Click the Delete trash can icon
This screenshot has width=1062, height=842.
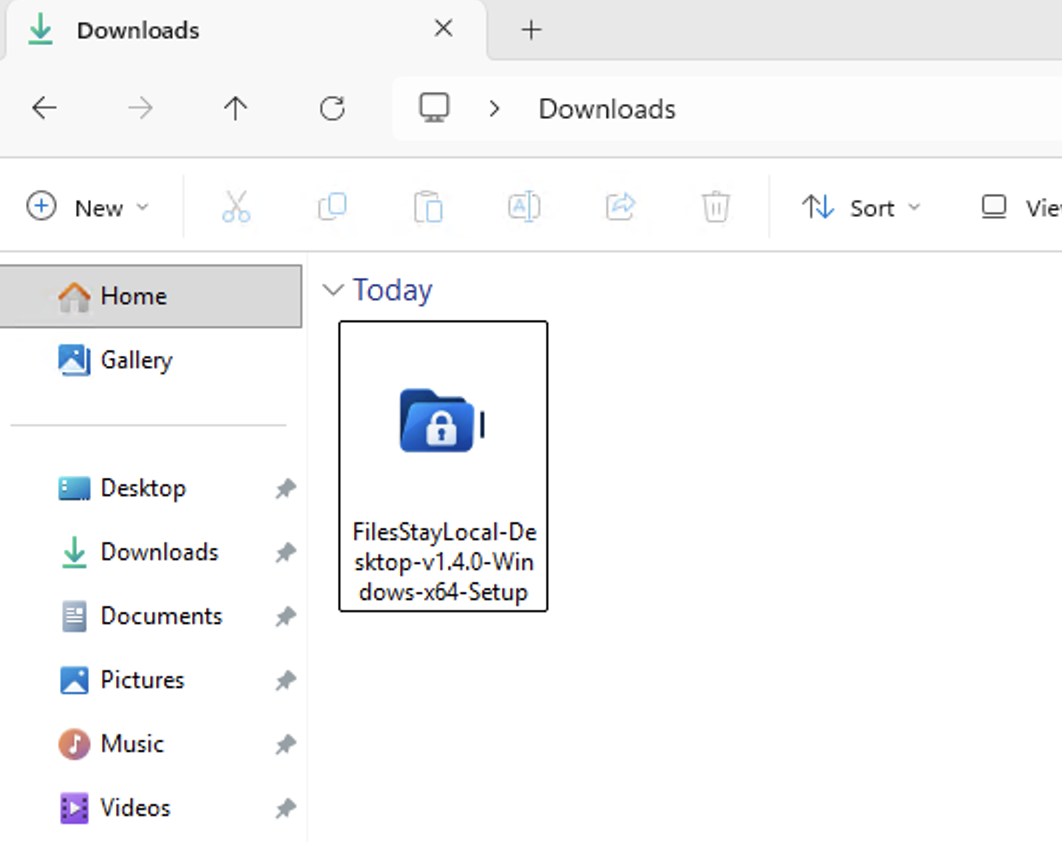coord(716,207)
